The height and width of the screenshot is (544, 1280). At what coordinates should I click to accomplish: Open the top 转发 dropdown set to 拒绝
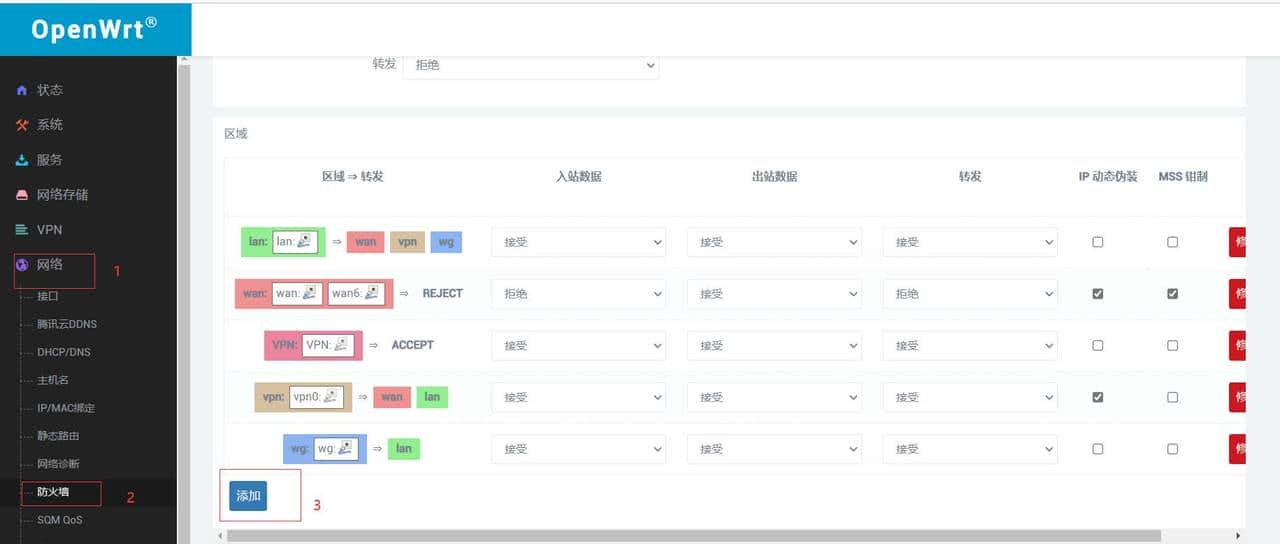(x=530, y=65)
